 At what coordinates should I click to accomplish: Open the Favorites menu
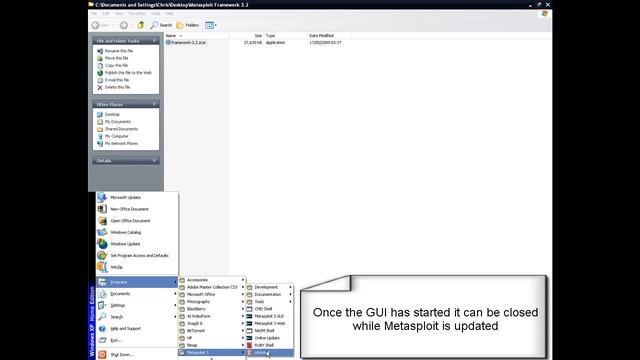[x=137, y=13]
